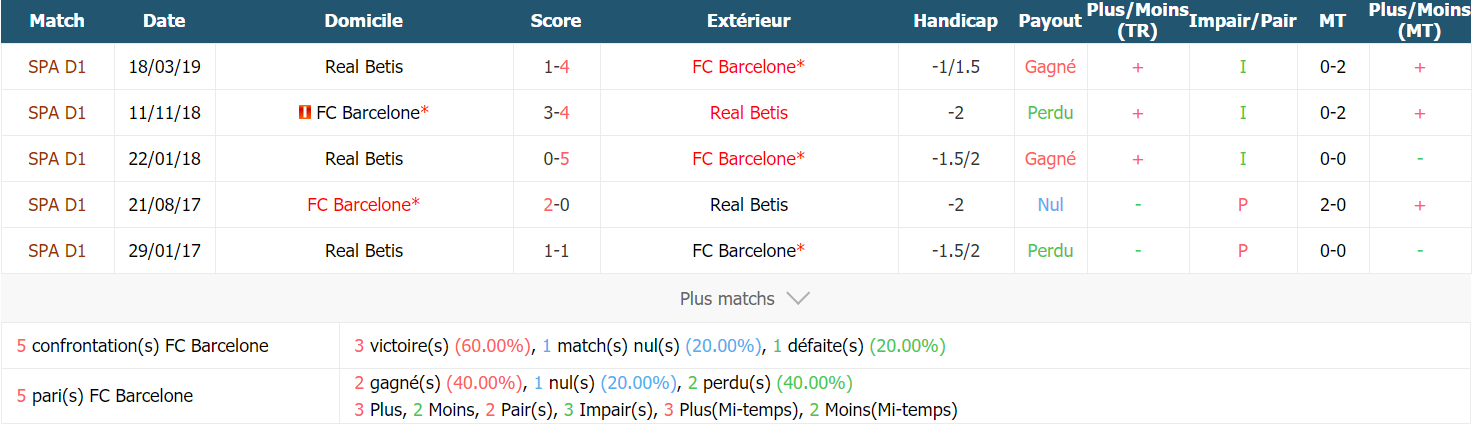Select the Score column header
Screen dimensions: 1473x424
[x=556, y=21]
